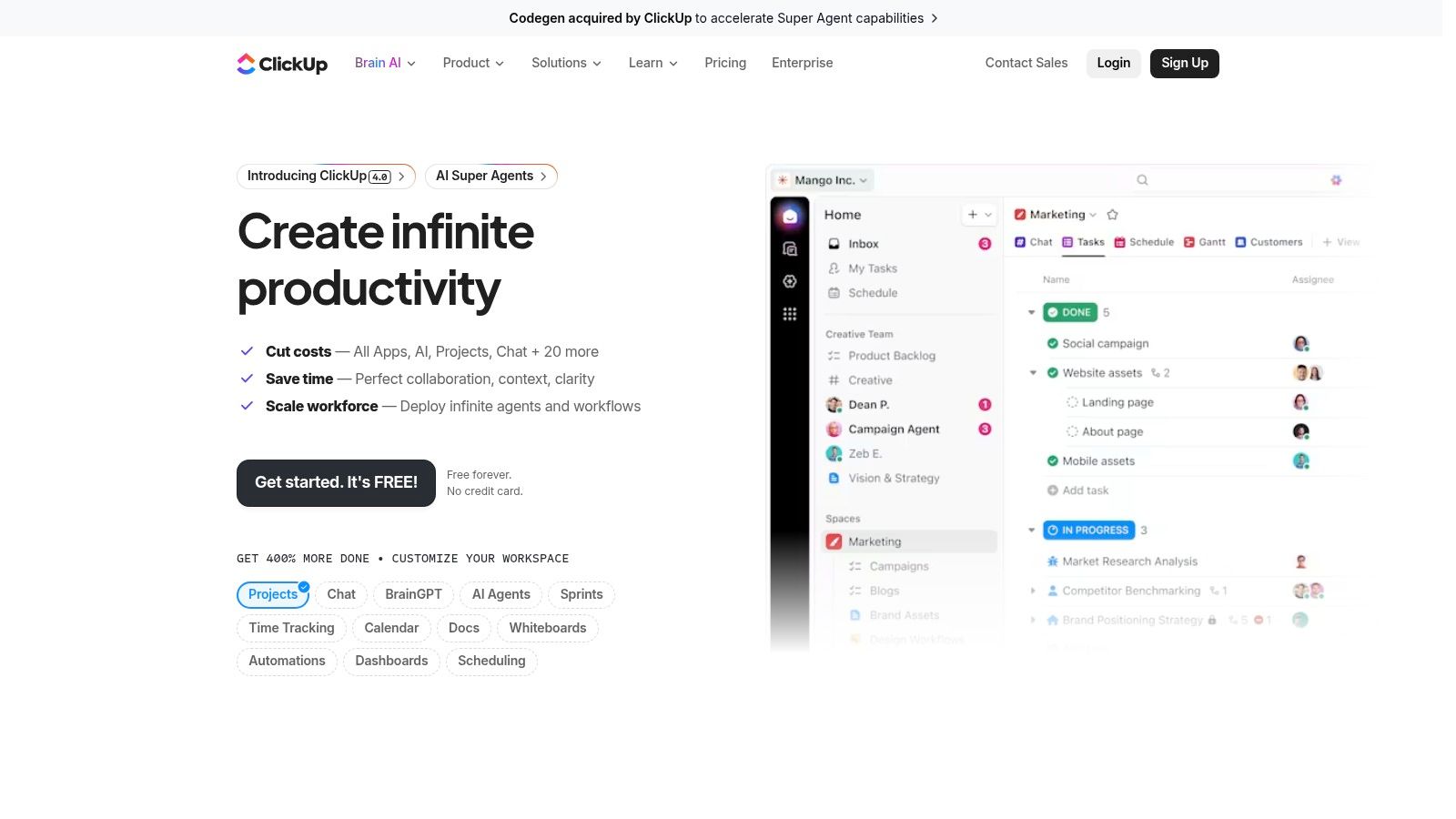
Task: Click the Sign Up button
Action: 1185,64
